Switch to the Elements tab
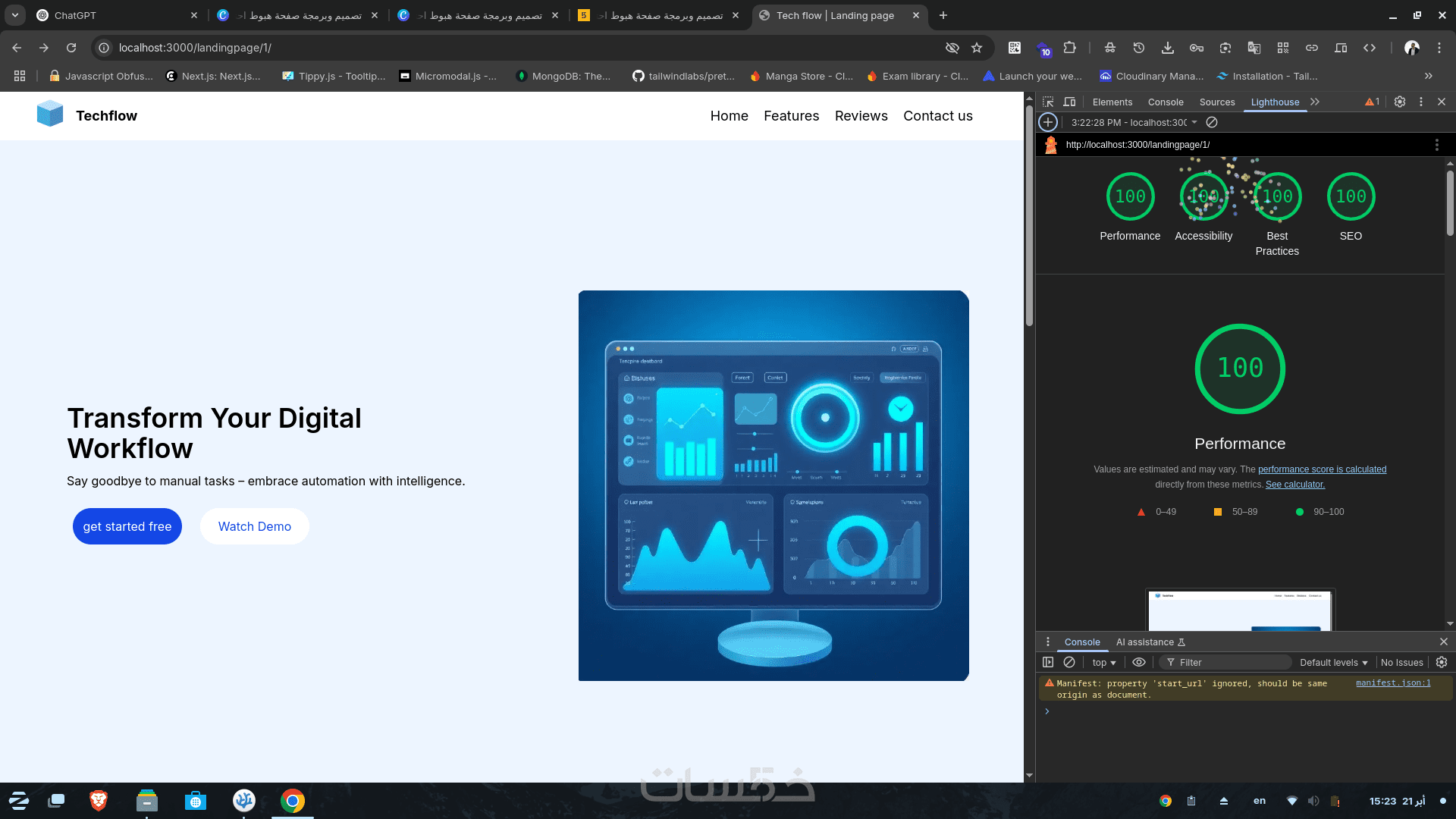 click(x=1112, y=102)
